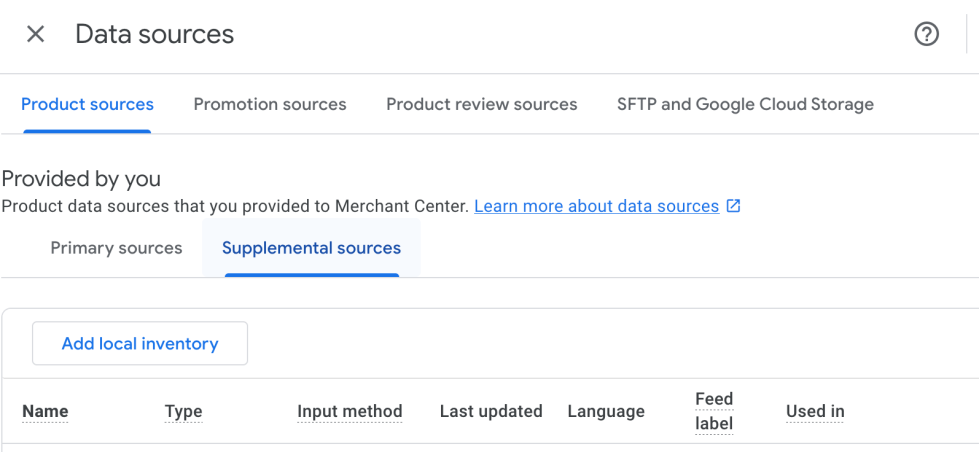
Task: Click the Last updated column header
Action: click(x=491, y=411)
